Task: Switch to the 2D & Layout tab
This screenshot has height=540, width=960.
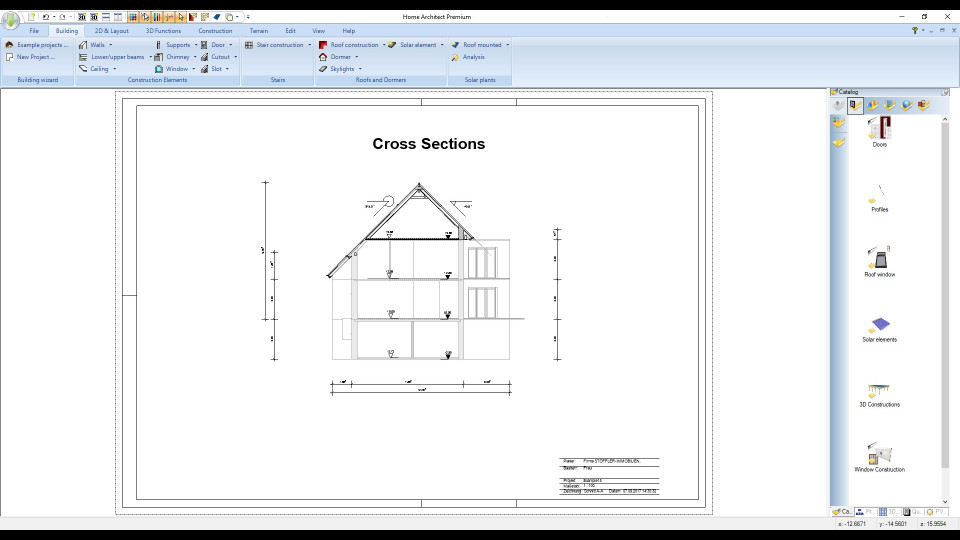Action: point(111,31)
